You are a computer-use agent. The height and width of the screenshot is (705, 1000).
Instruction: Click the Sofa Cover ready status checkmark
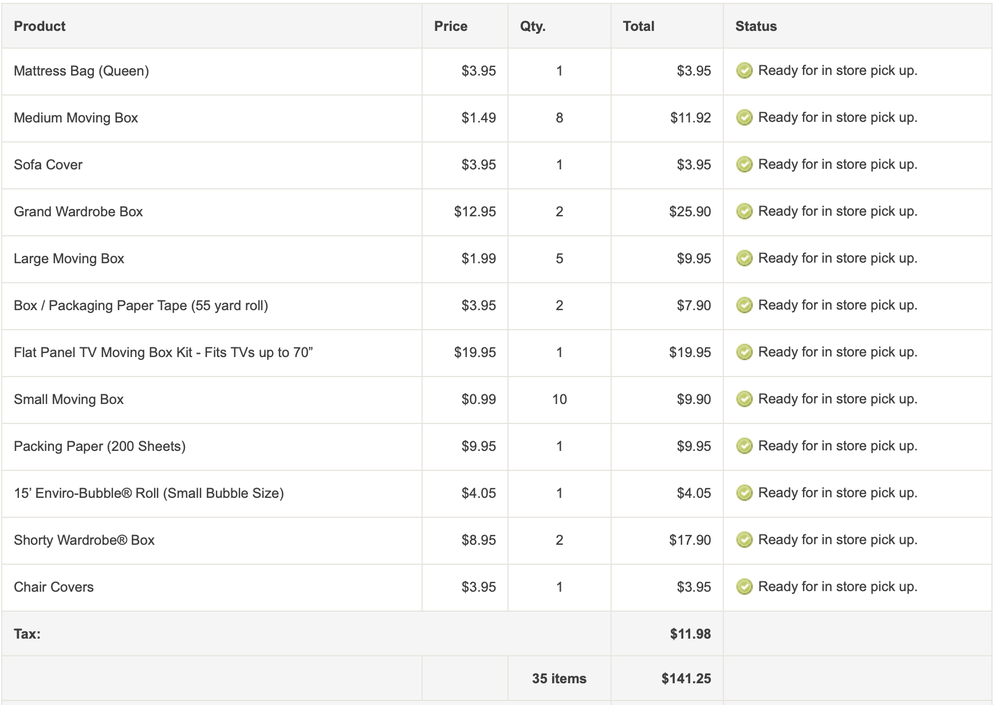click(x=744, y=165)
